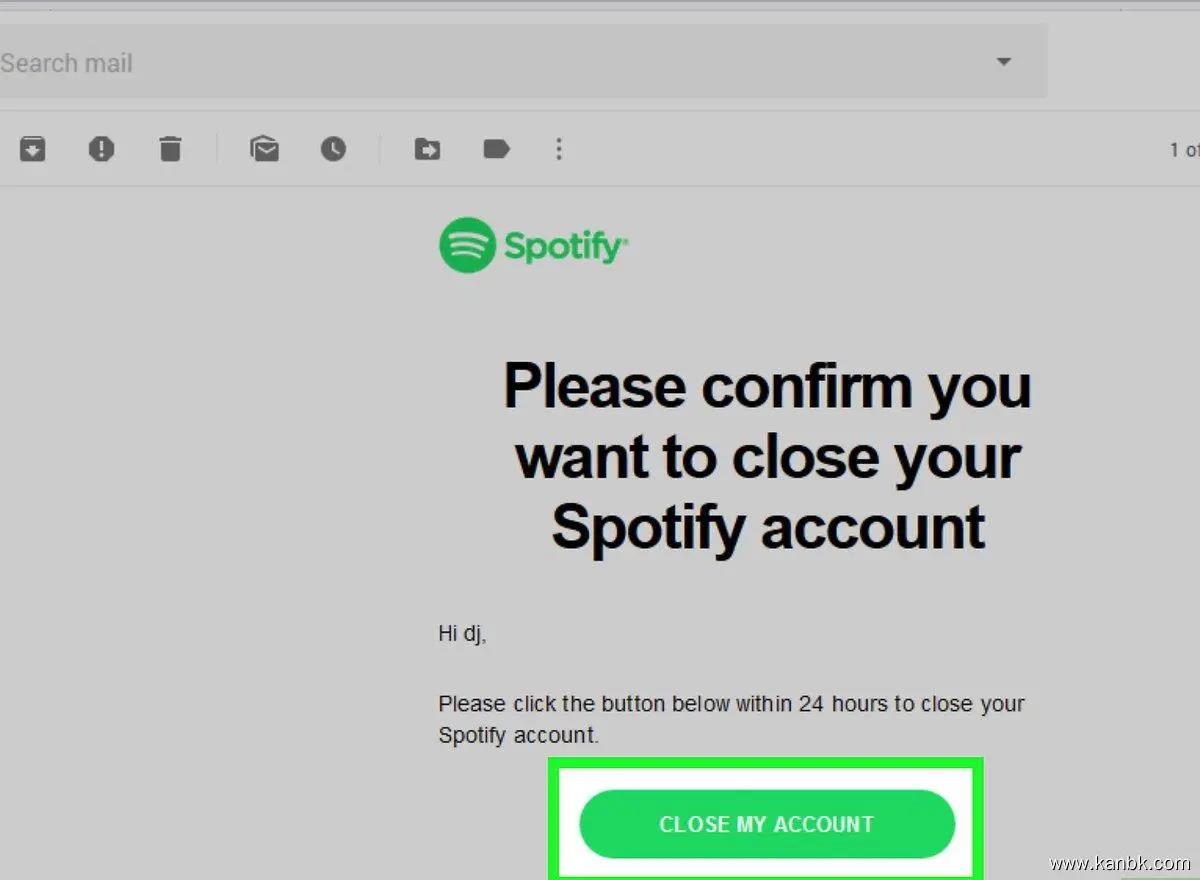Delete the email with the trash icon

(170, 149)
